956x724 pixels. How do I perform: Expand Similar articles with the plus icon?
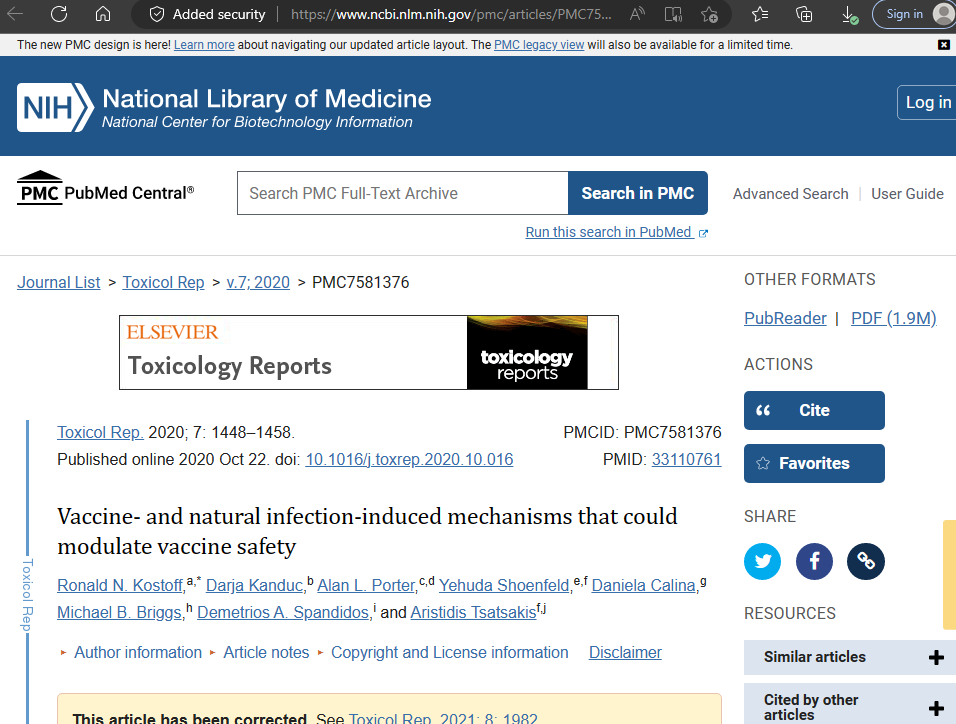coord(936,657)
